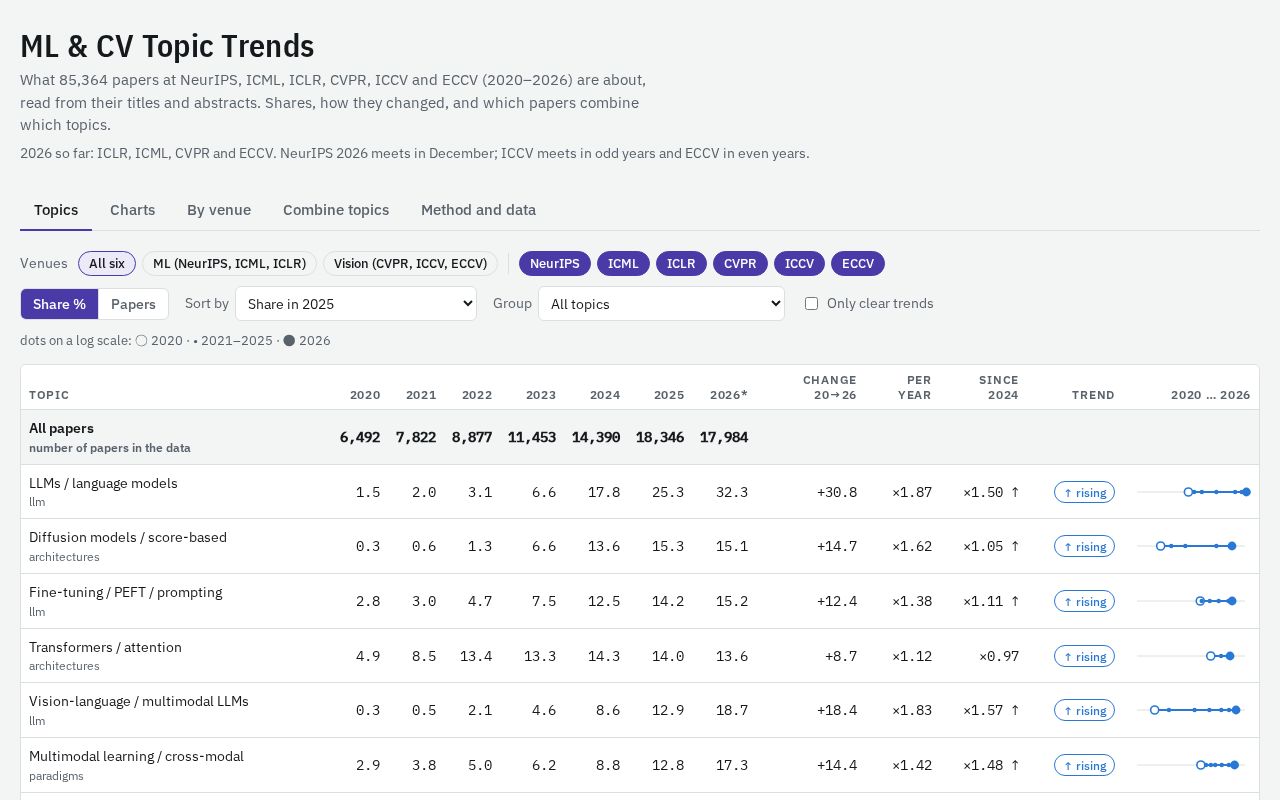Toggle the standalone ICCV venue pill
The height and width of the screenshot is (800, 1280).
[799, 264]
